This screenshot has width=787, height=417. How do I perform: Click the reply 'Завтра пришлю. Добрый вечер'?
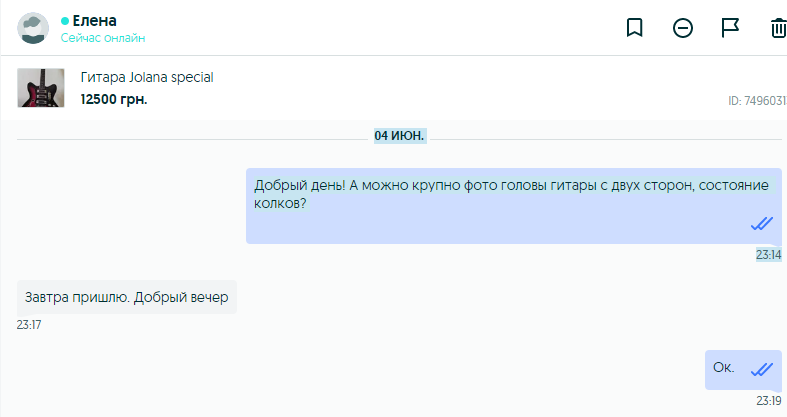pos(126,297)
